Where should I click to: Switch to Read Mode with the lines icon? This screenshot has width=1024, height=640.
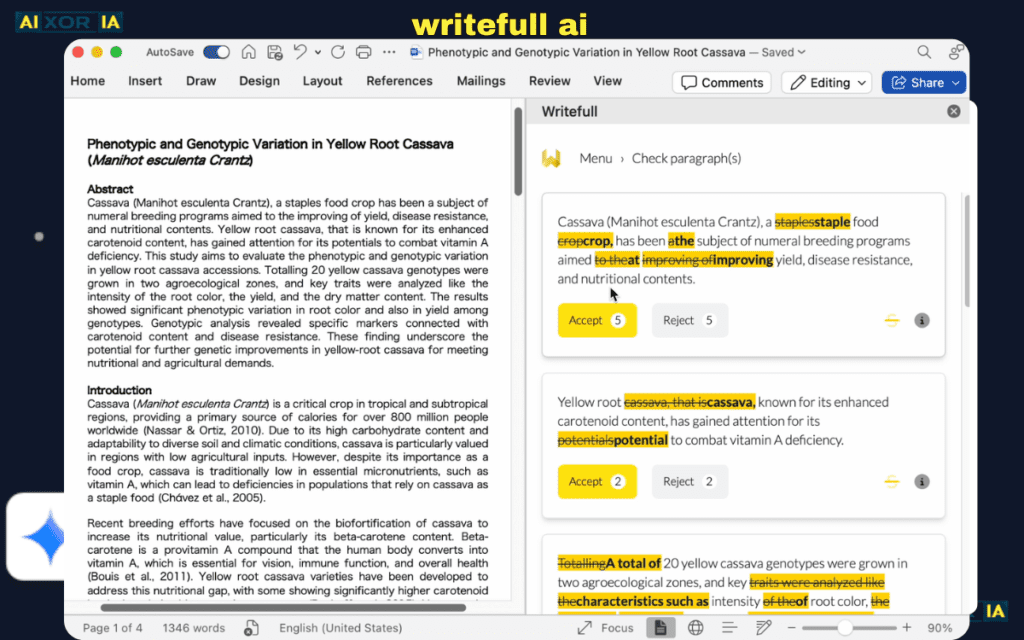[728, 628]
